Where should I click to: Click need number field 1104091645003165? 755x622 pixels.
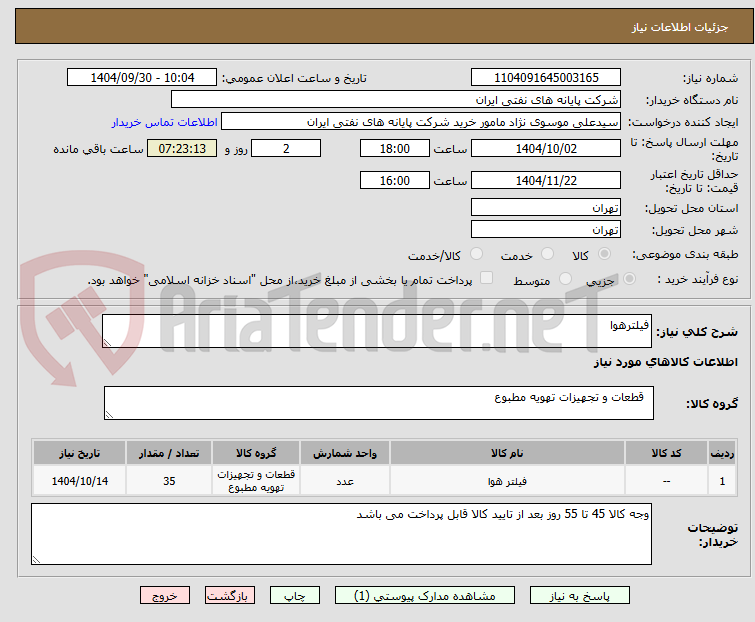click(x=546, y=78)
